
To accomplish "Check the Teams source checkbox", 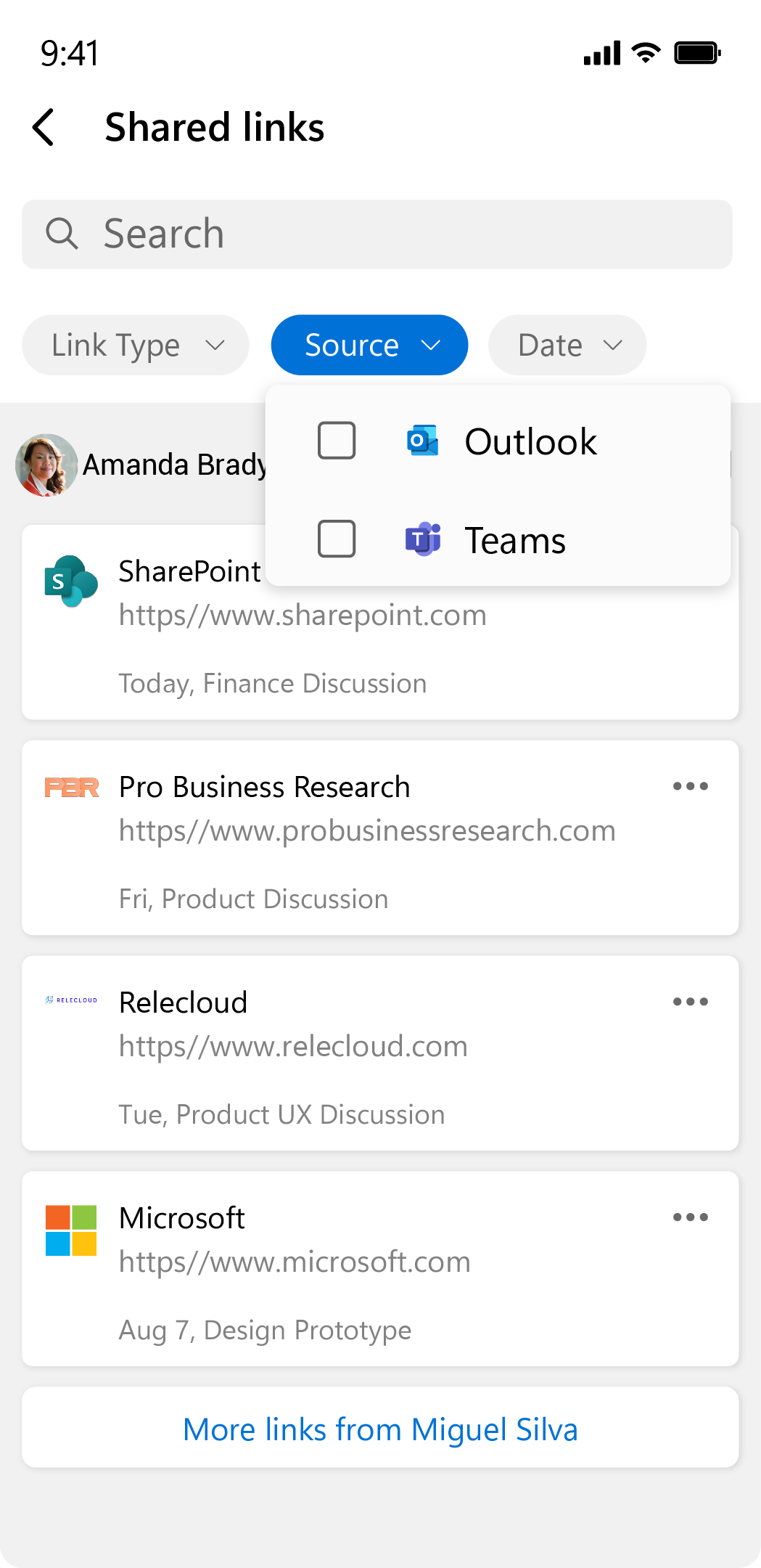I will 337,539.
